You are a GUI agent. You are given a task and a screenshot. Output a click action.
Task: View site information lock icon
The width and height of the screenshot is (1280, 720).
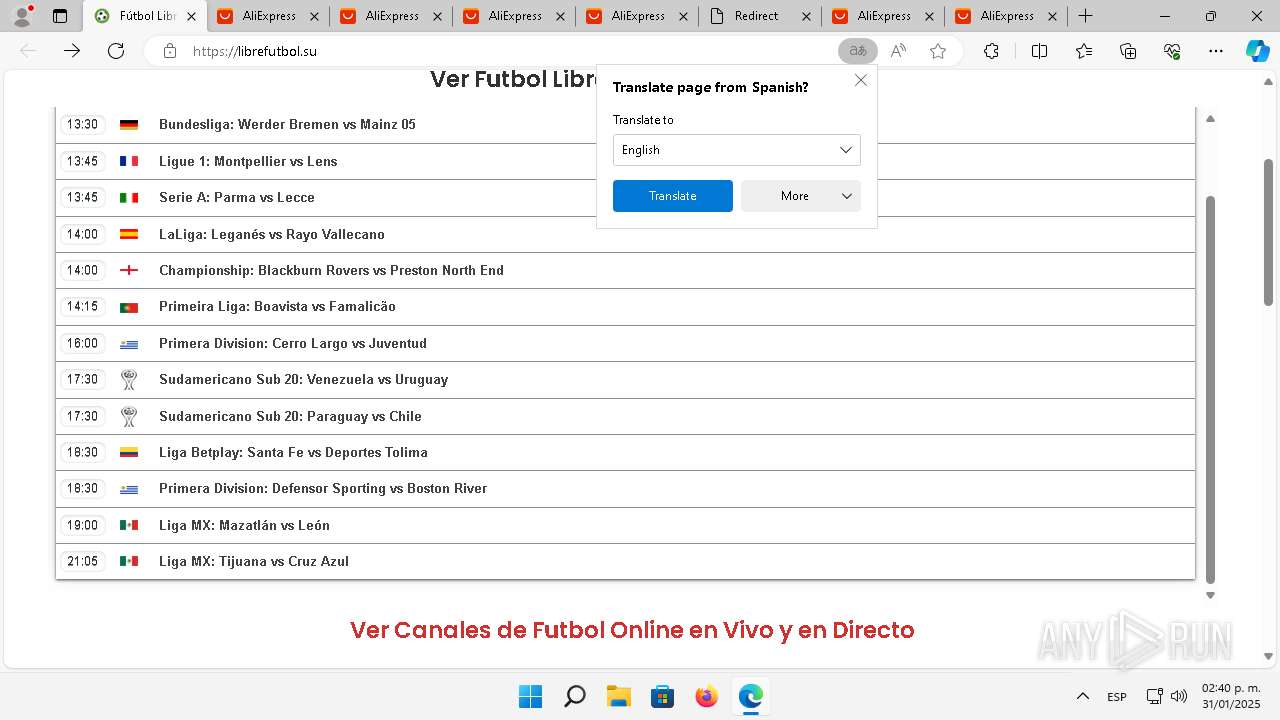coord(170,51)
